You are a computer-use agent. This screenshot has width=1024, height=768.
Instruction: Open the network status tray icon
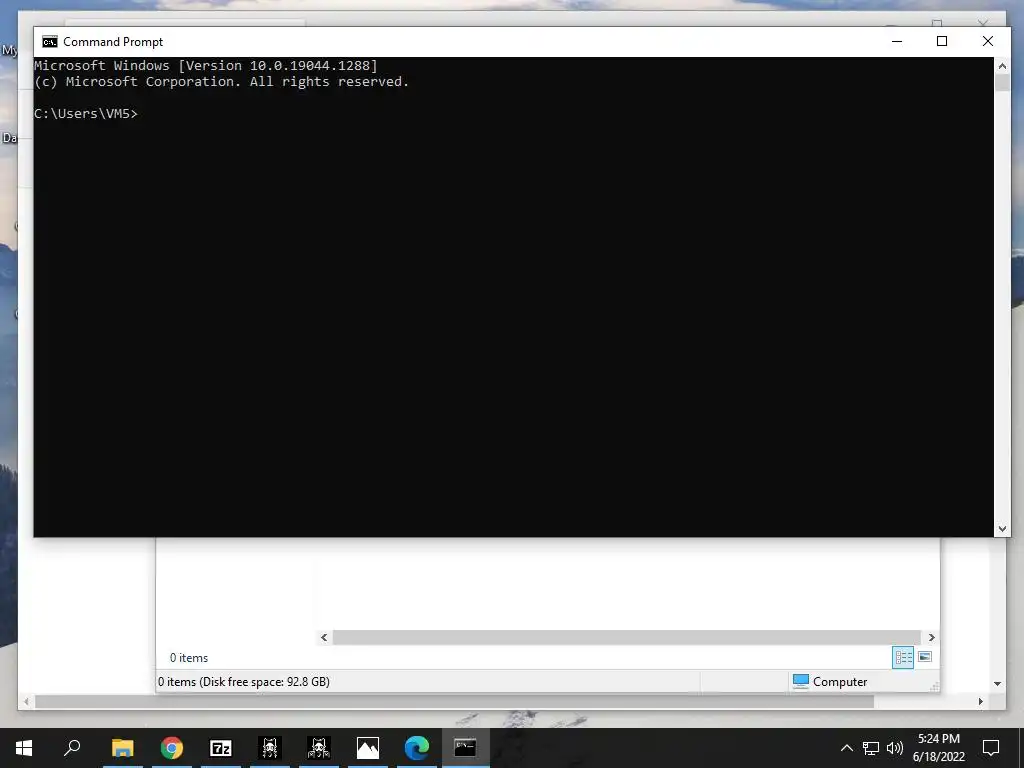(x=871, y=748)
